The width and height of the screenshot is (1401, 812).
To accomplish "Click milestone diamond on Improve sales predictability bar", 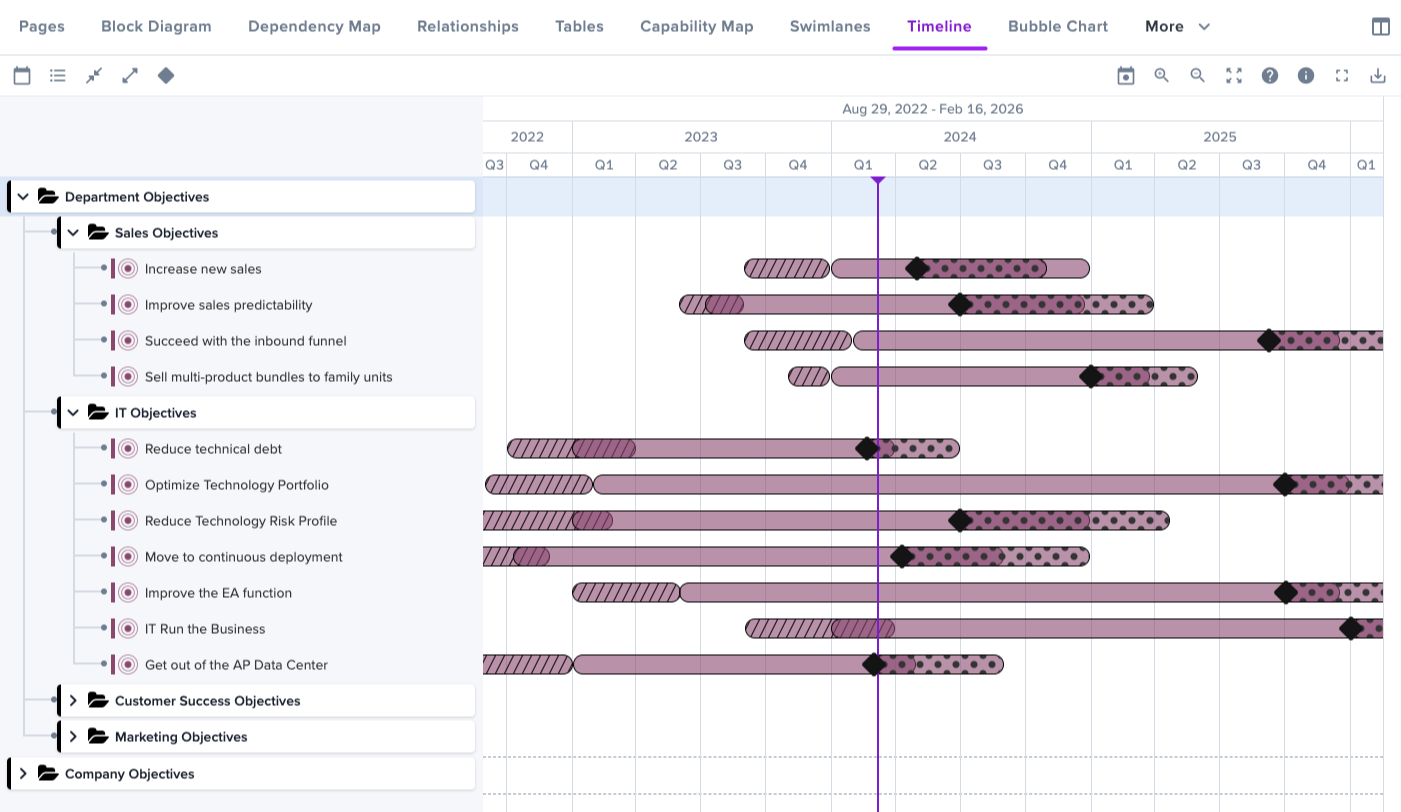I will (960, 304).
